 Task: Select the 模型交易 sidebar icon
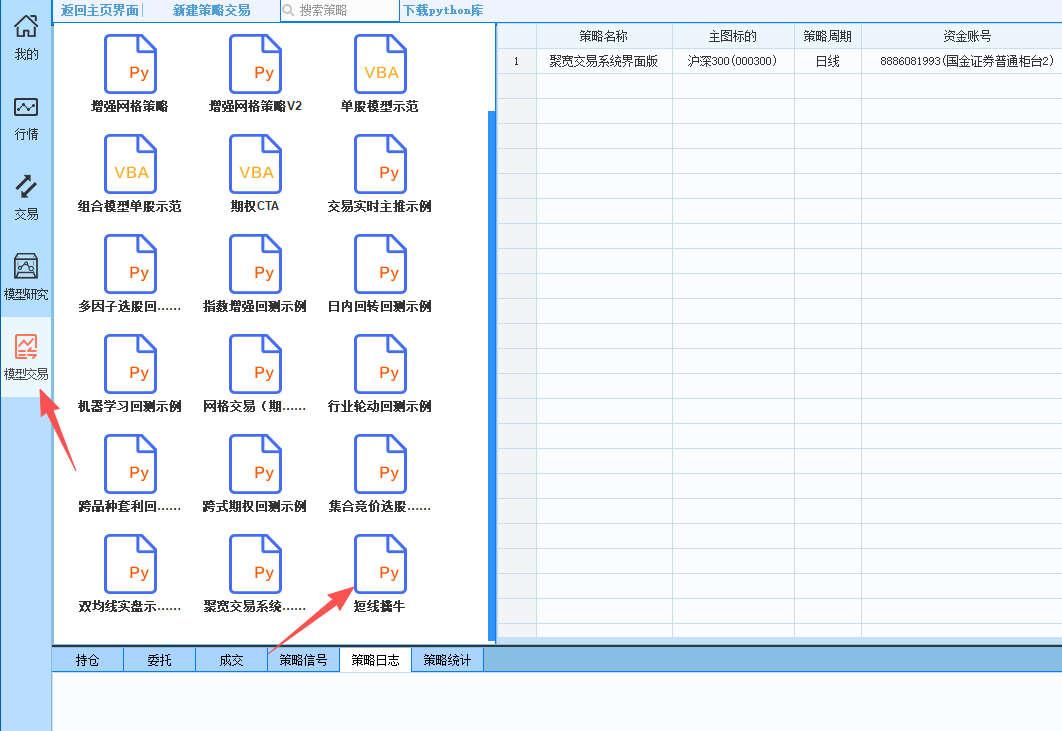click(x=26, y=358)
